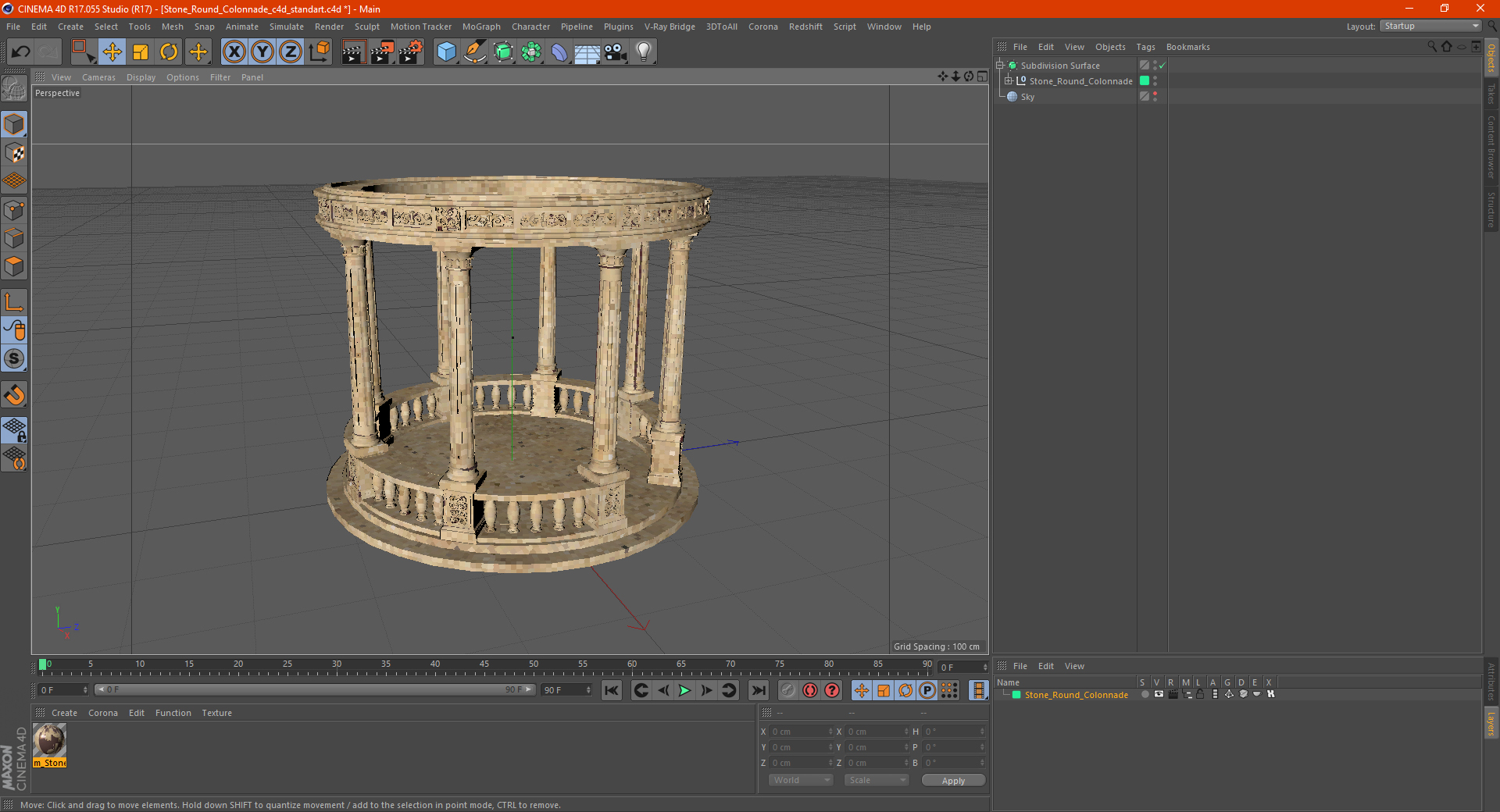Switch to the Content Browser side tab
Image resolution: width=1500 pixels, height=812 pixels.
pos(1491,147)
